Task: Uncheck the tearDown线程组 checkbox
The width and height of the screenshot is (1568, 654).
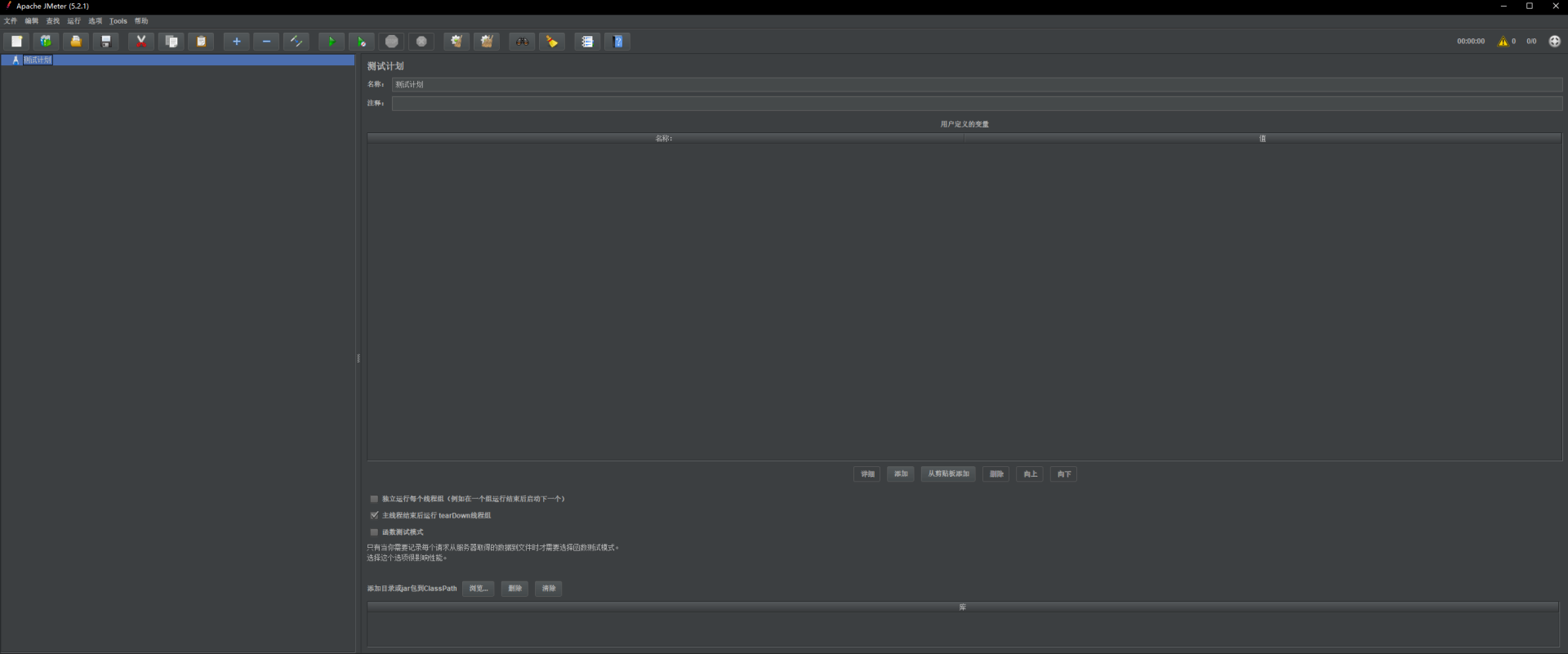Action: click(x=374, y=515)
